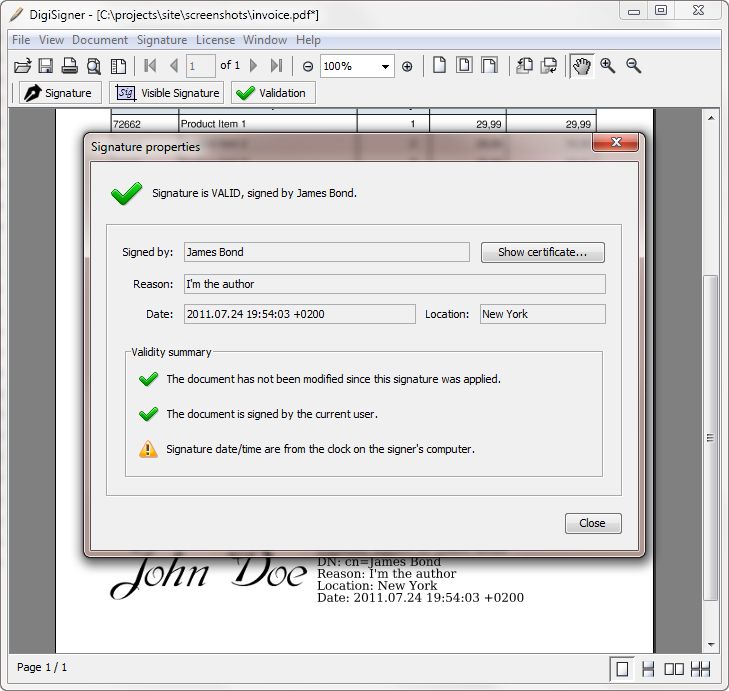Click the Signed by field
Image resolution: width=729 pixels, height=691 pixels.
pyautogui.click(x=326, y=252)
